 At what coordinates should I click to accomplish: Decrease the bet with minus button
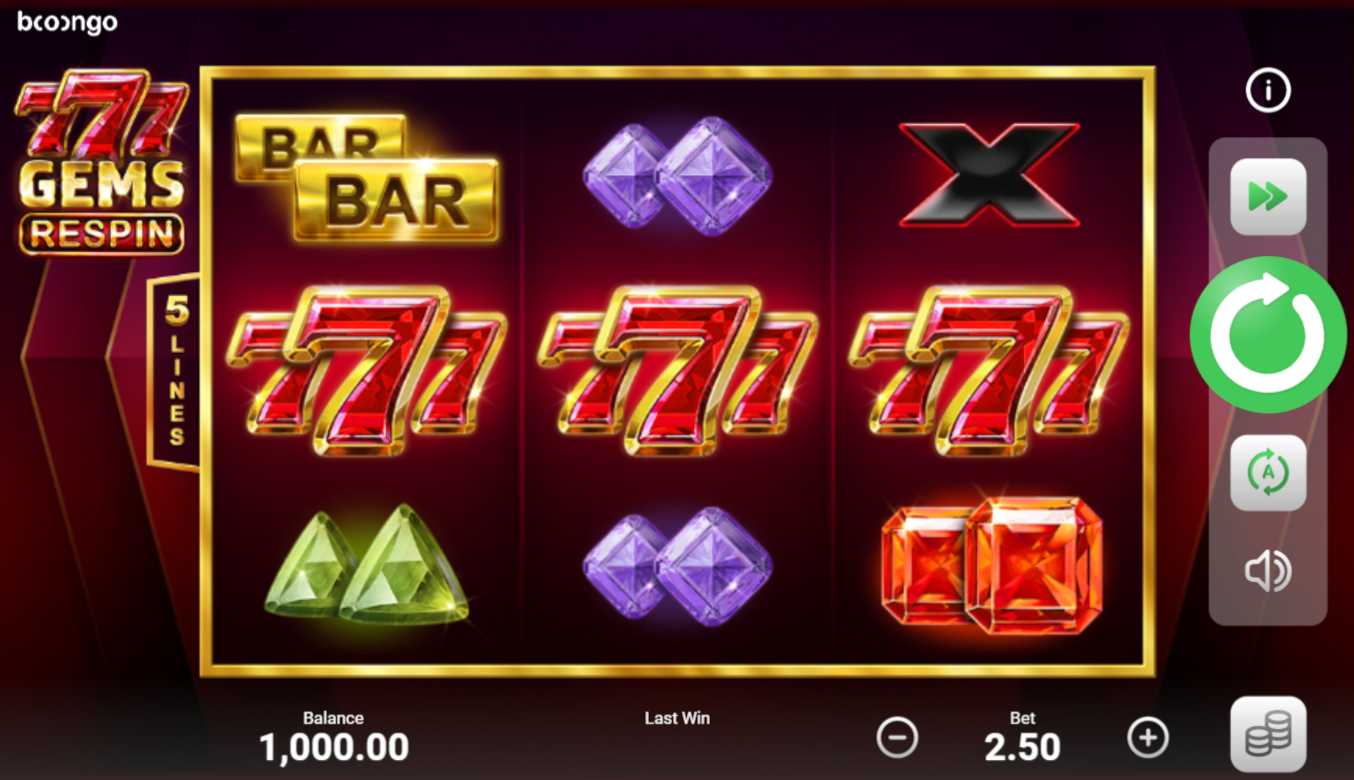point(897,738)
